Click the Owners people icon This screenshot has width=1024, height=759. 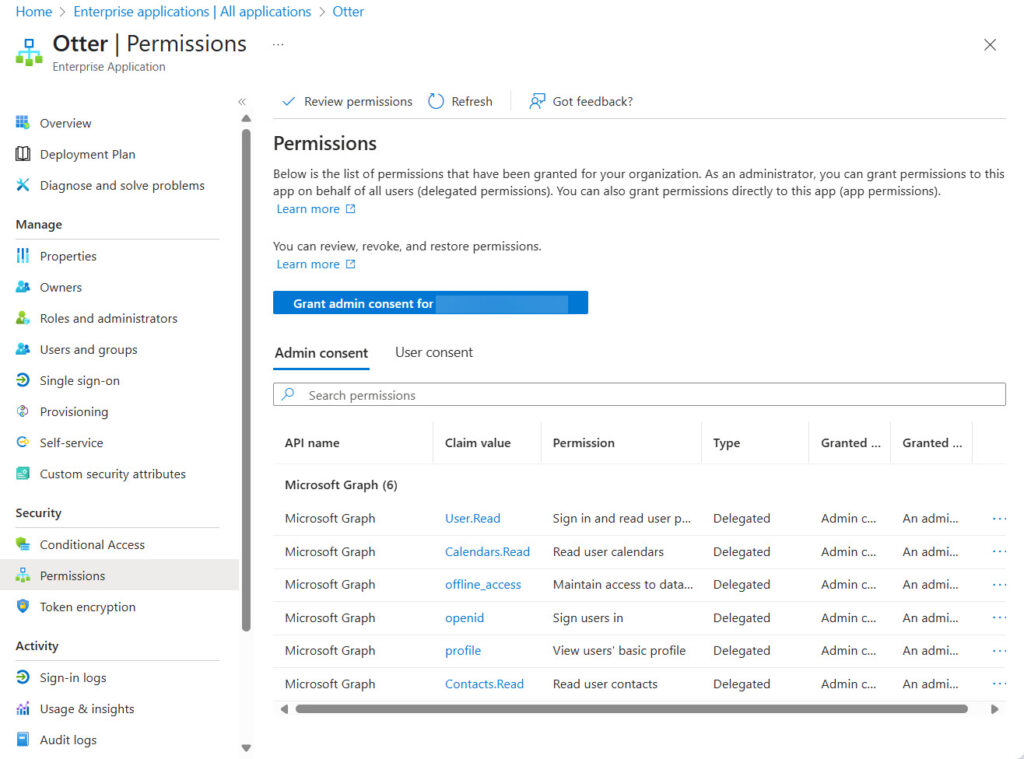pyautogui.click(x=23, y=287)
